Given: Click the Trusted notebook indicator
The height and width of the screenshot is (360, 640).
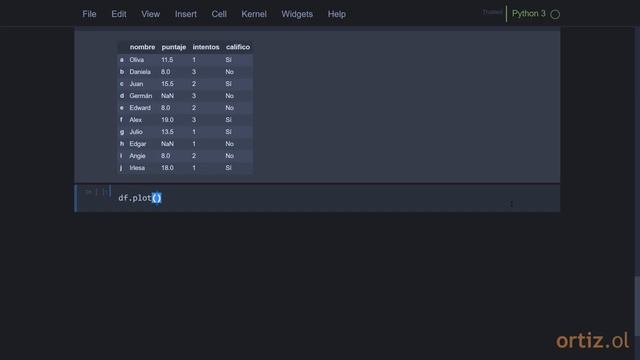Looking at the screenshot, I should pyautogui.click(x=492, y=12).
